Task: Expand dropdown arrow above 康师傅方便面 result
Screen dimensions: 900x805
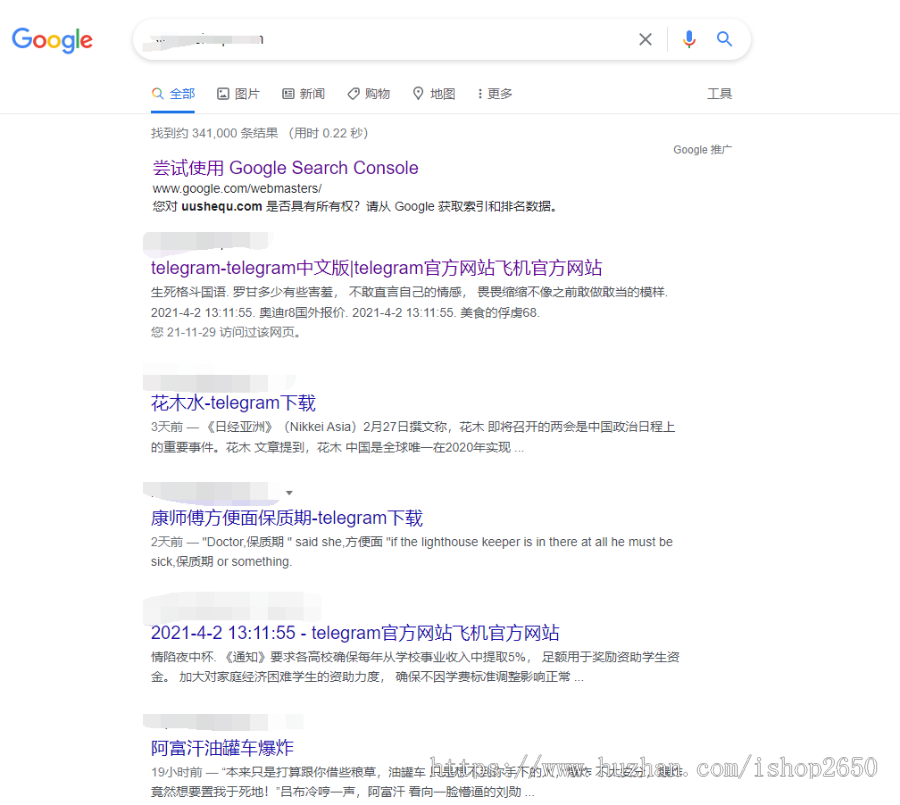Action: pyautogui.click(x=289, y=493)
